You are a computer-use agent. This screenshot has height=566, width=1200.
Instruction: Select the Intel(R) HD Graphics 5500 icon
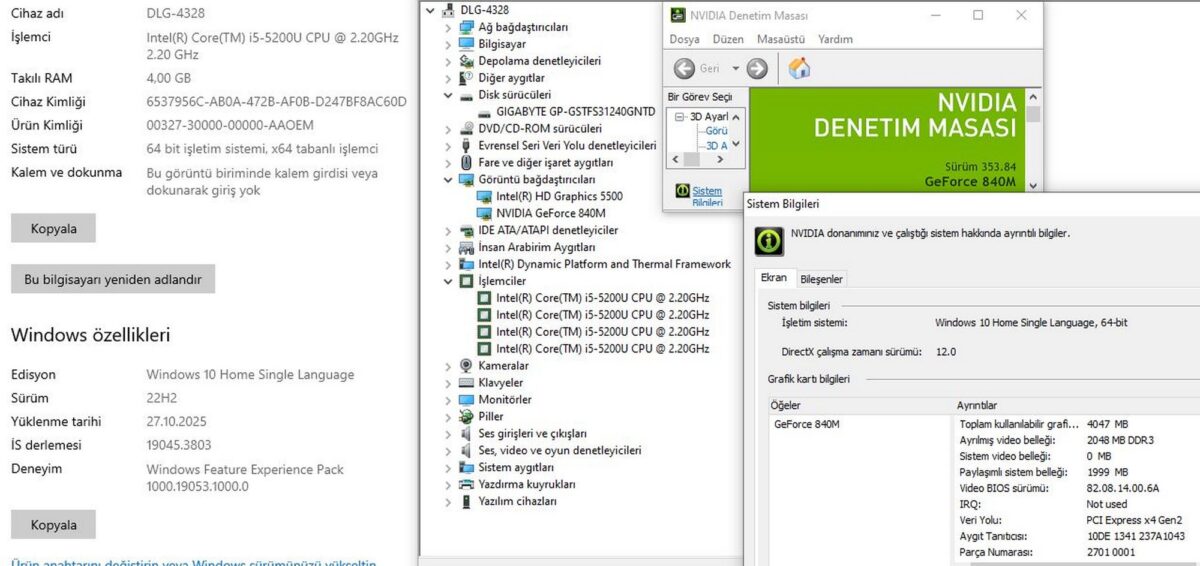[484, 197]
